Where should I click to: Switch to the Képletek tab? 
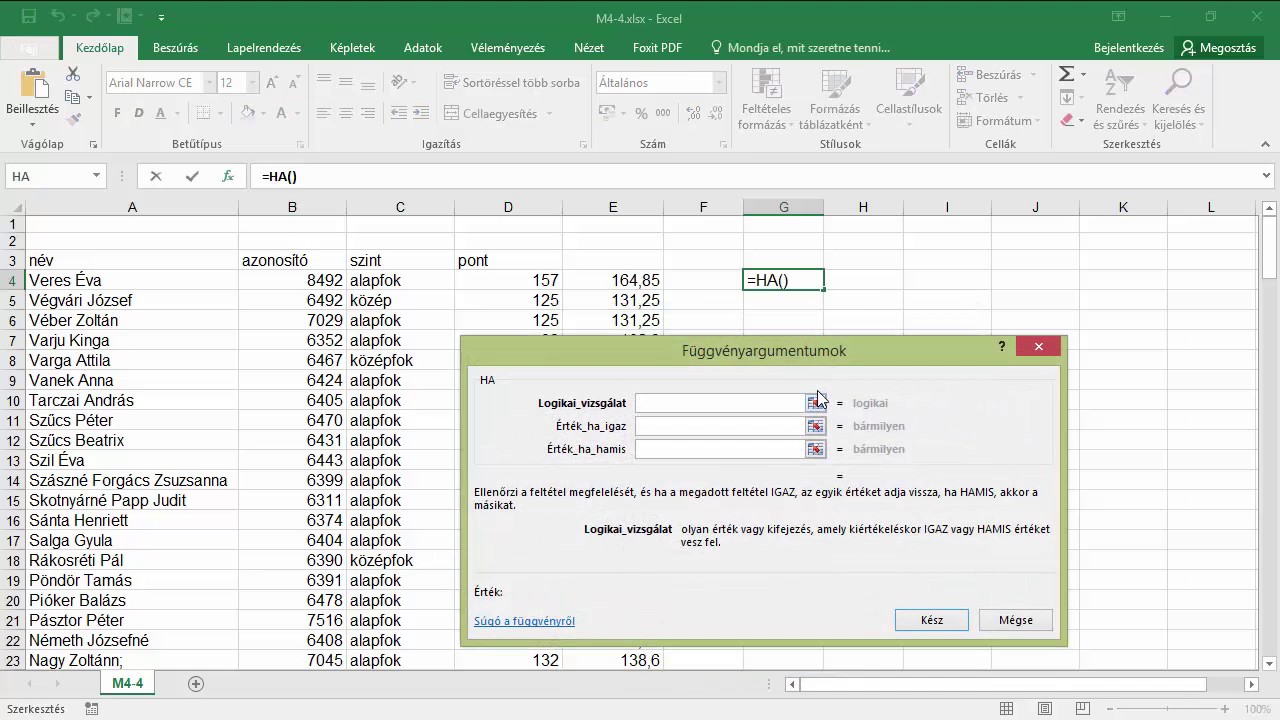click(x=352, y=48)
